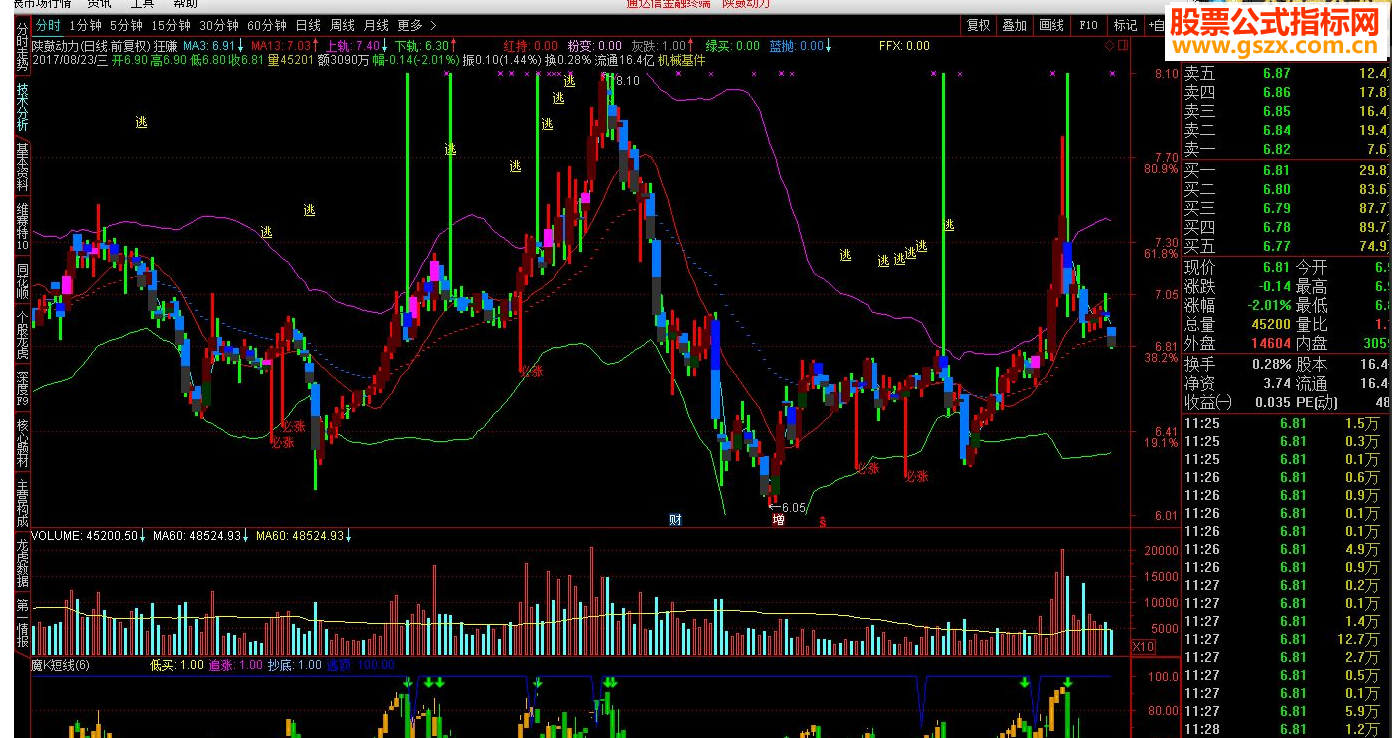Image resolution: width=1392 pixels, height=738 pixels.
Task: Click the red S marker on the chart axis
Action: (823, 521)
